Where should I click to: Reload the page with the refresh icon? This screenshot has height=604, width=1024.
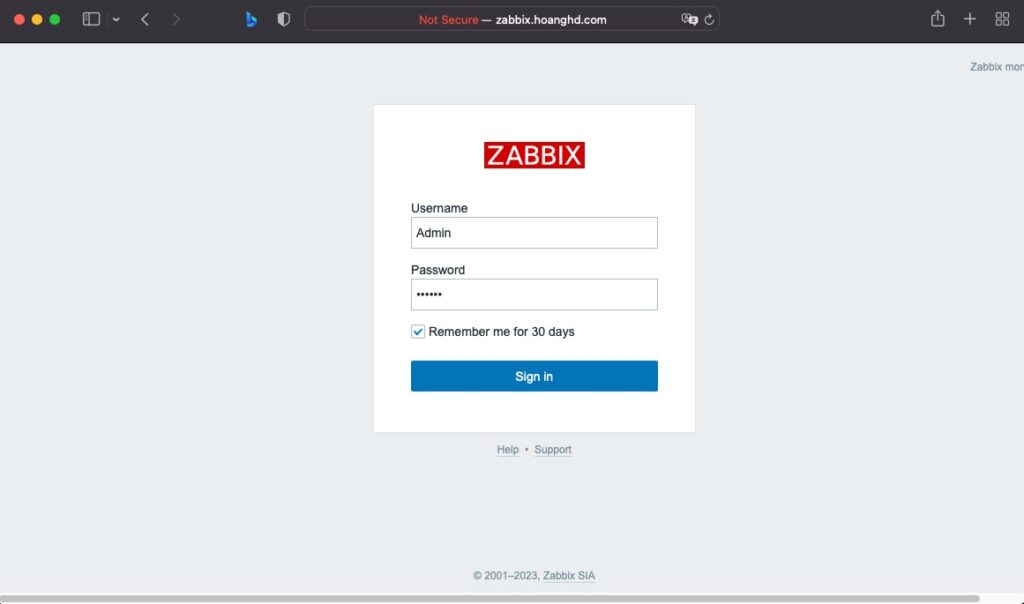709,20
